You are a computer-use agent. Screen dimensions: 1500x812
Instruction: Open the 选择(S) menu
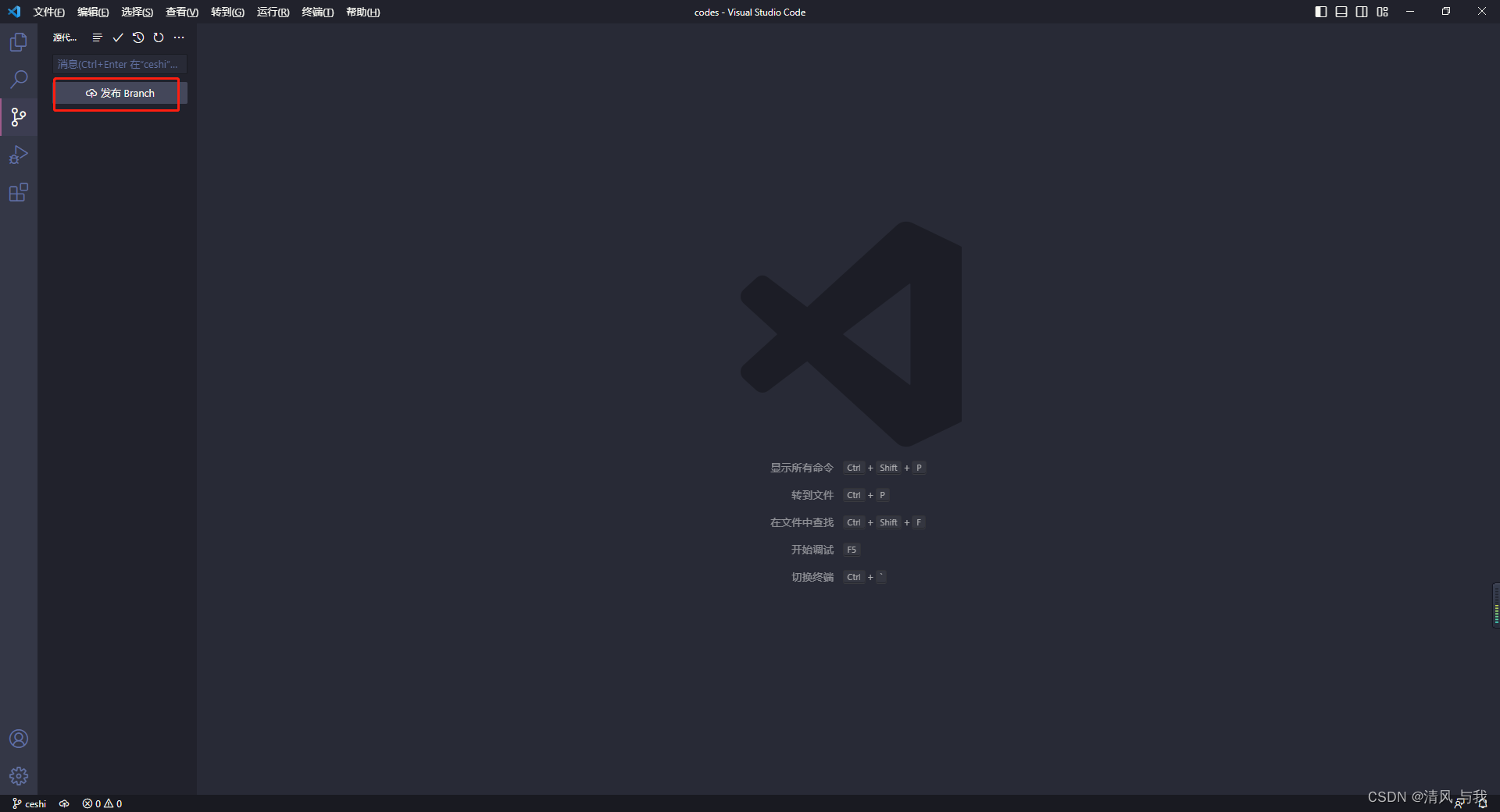click(x=137, y=12)
